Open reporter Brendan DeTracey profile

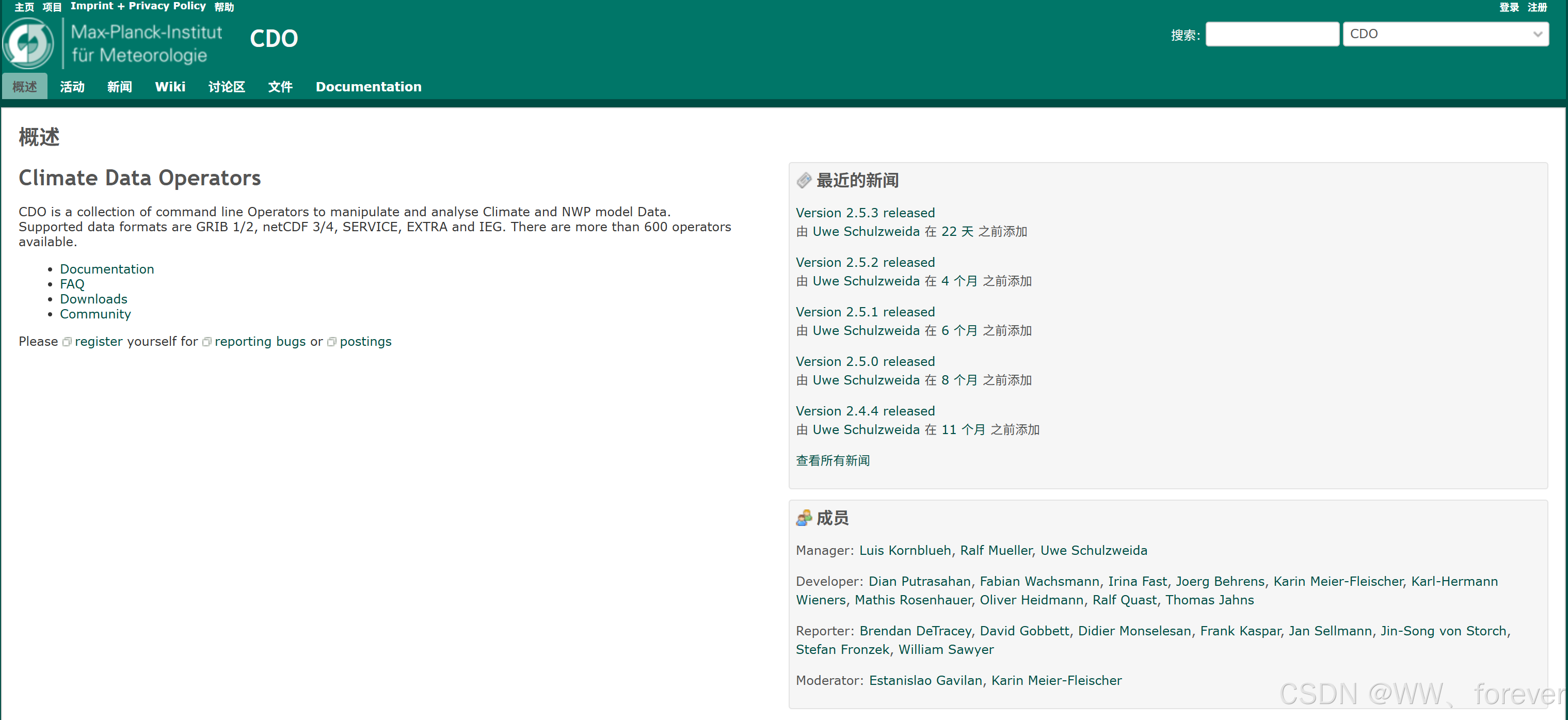(x=916, y=631)
